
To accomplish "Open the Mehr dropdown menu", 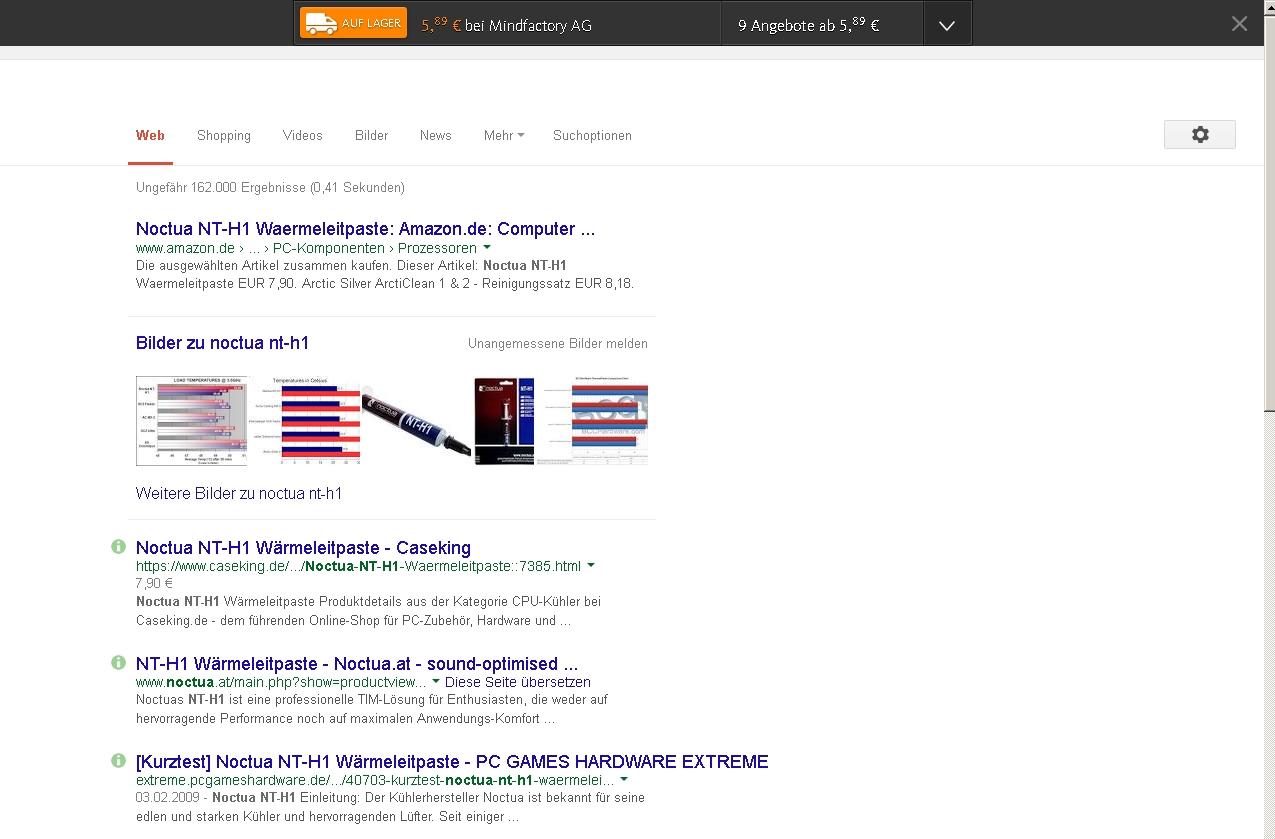I will 504,136.
